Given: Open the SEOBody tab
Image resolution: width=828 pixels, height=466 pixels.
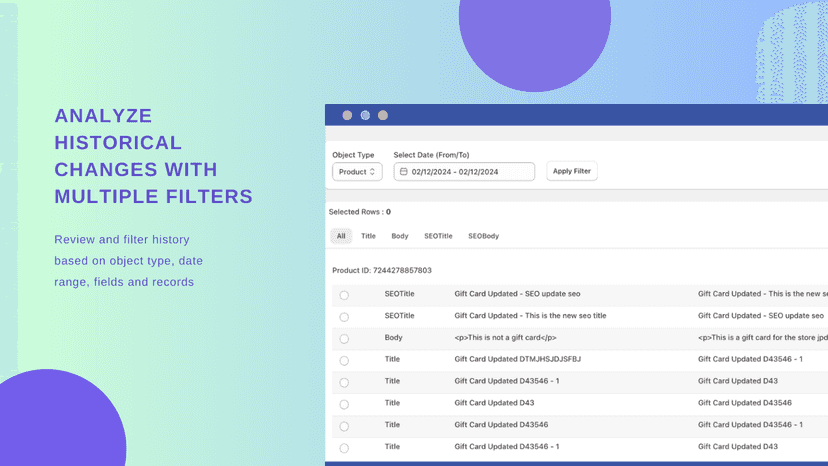Looking at the screenshot, I should click(483, 236).
